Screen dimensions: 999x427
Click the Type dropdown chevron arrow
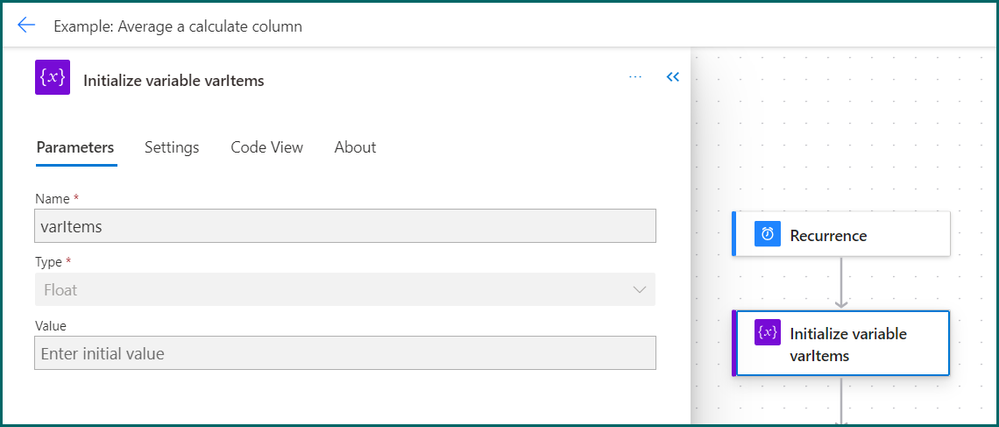[x=640, y=290]
